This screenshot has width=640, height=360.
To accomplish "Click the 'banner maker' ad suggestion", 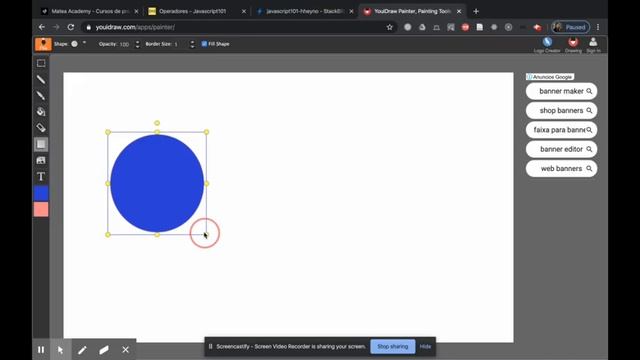I will (x=562, y=91).
